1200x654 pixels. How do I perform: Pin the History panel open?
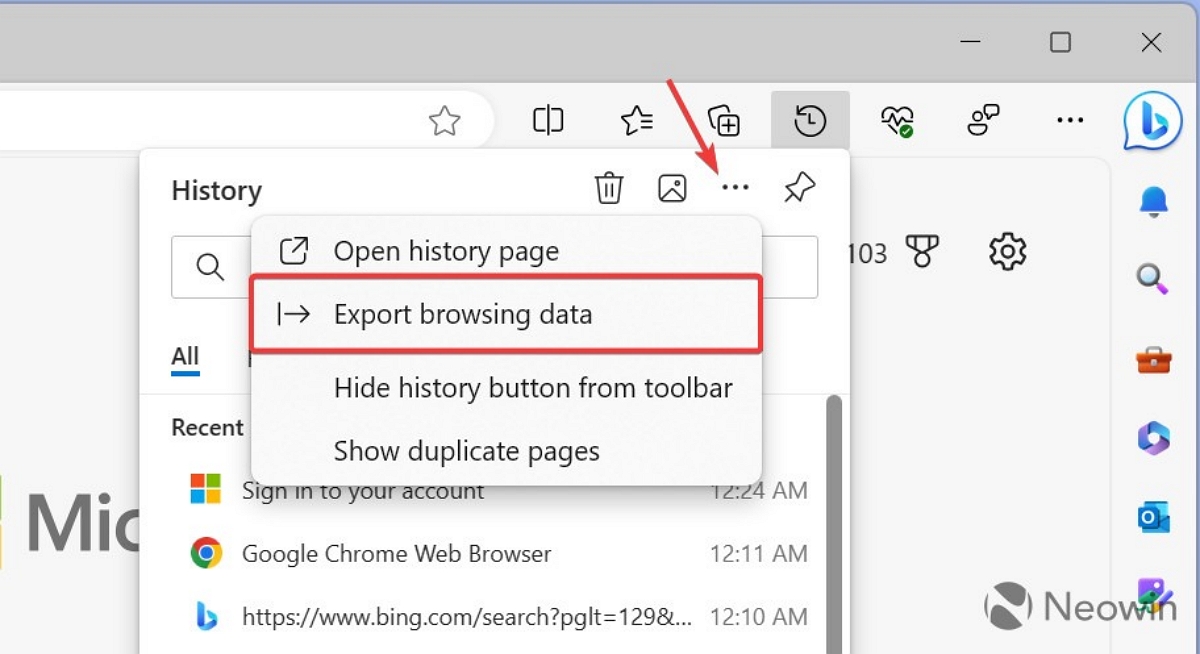pos(799,188)
